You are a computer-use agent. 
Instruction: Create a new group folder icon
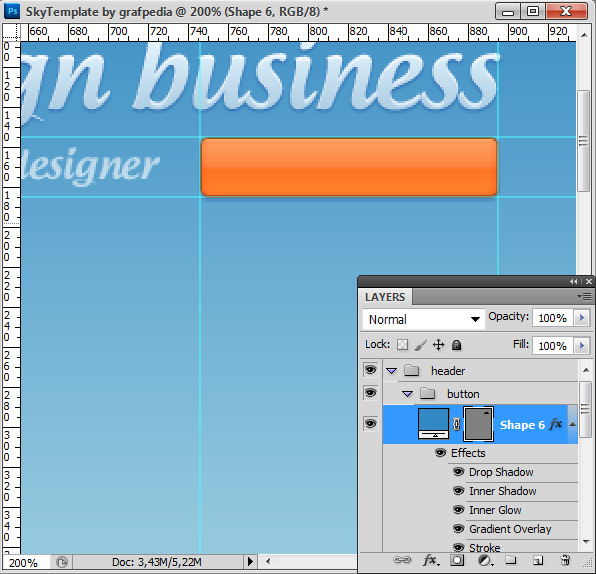[x=511, y=560]
